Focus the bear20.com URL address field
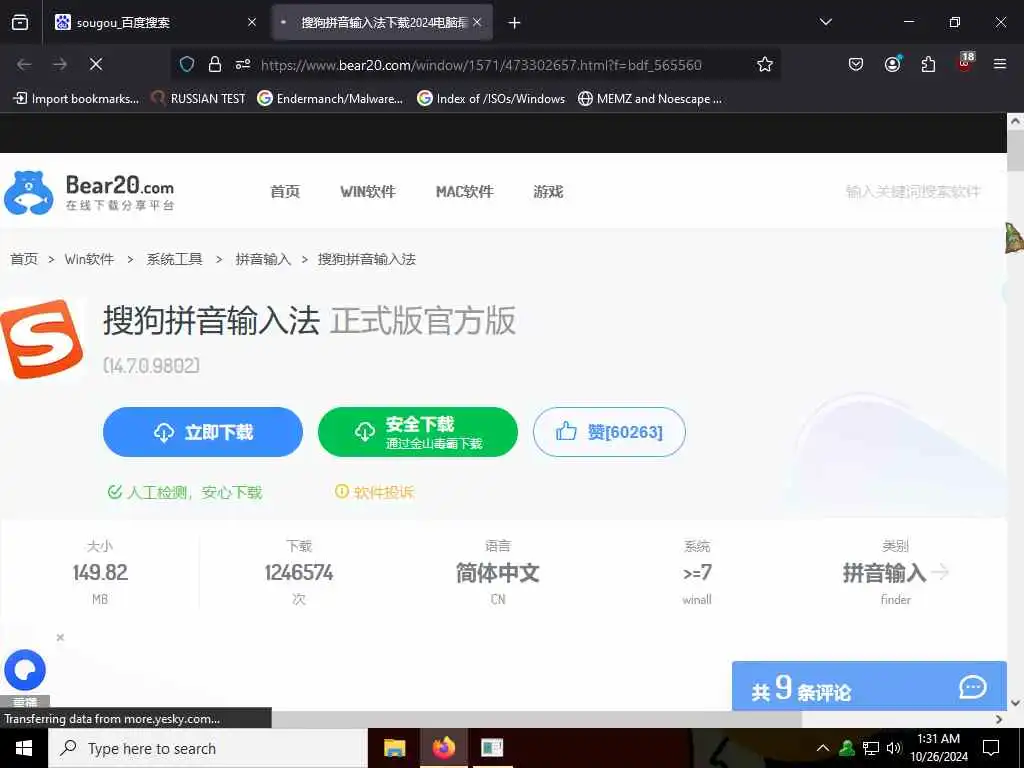 [481, 65]
